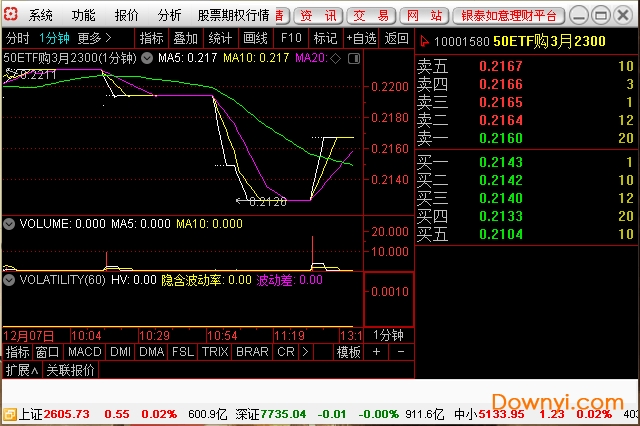Click 指标 in the chart toolbar
The height and width of the screenshot is (426, 640).
point(151,39)
